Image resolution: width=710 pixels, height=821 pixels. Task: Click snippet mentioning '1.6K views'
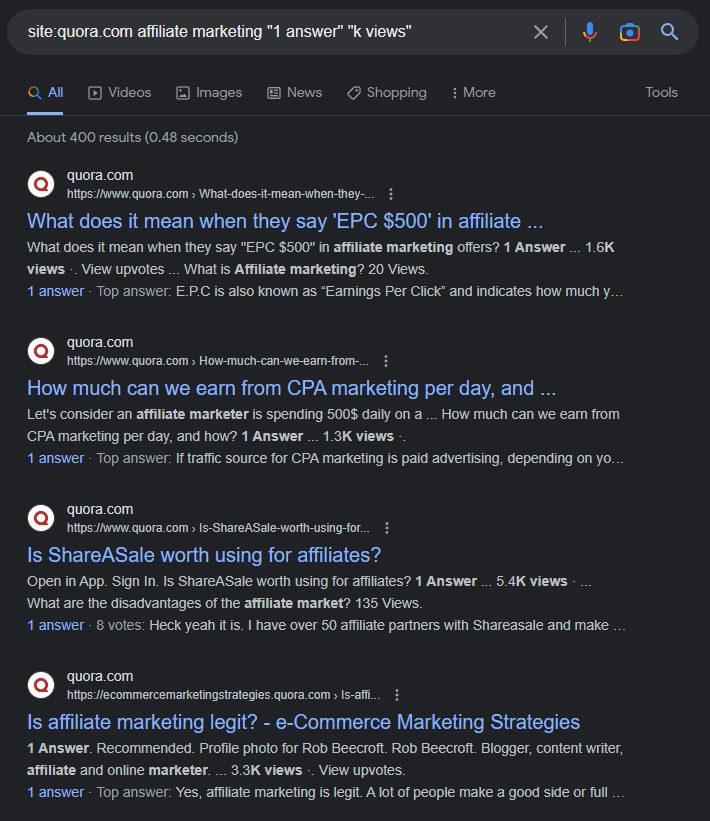pyautogui.click(x=320, y=259)
